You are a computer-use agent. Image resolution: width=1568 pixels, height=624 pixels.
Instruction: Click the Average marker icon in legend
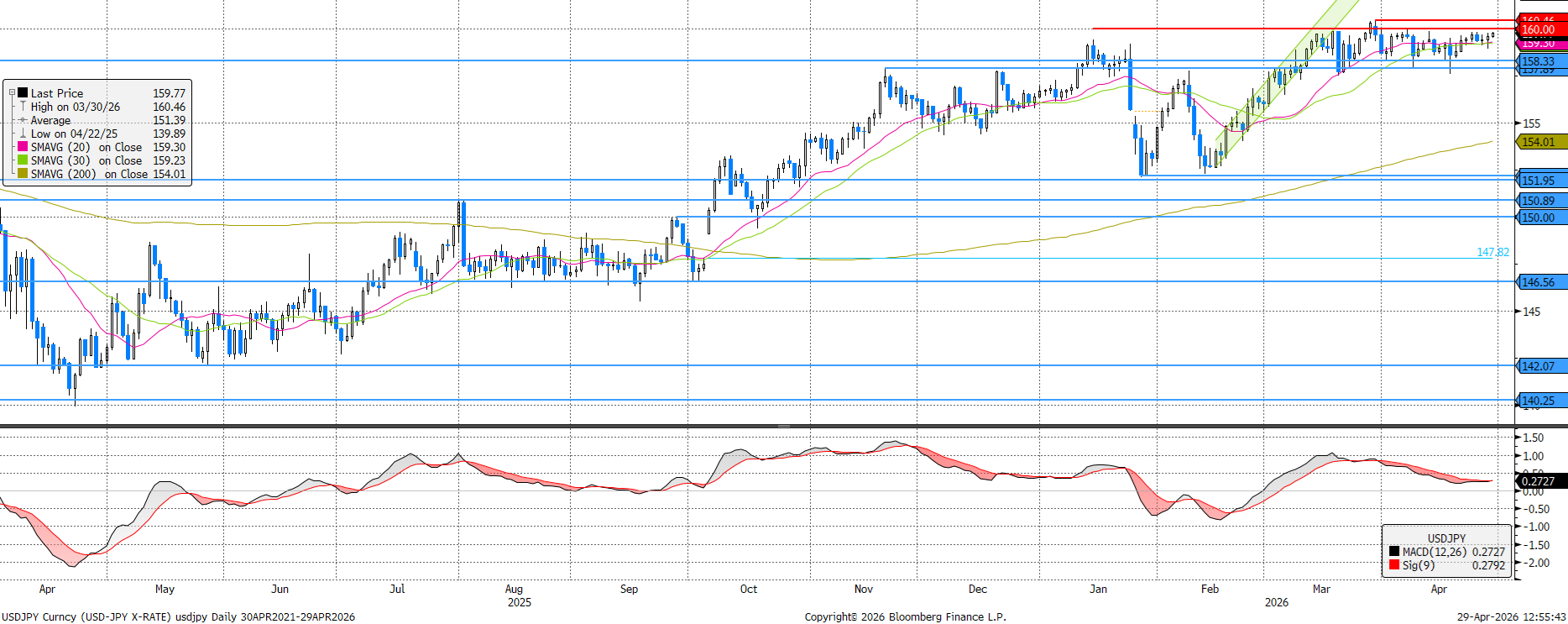[23, 120]
